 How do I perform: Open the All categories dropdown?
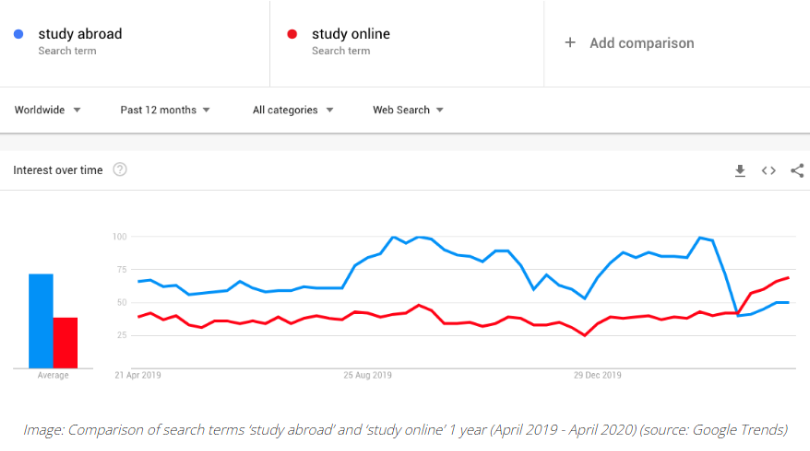coord(292,110)
